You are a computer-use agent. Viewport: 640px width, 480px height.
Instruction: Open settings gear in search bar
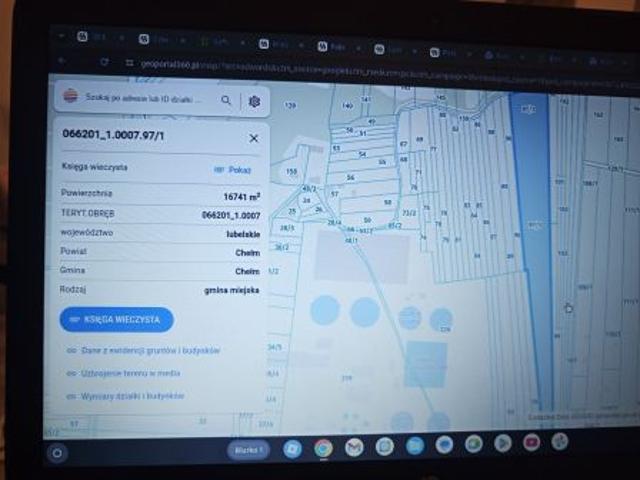(x=254, y=101)
